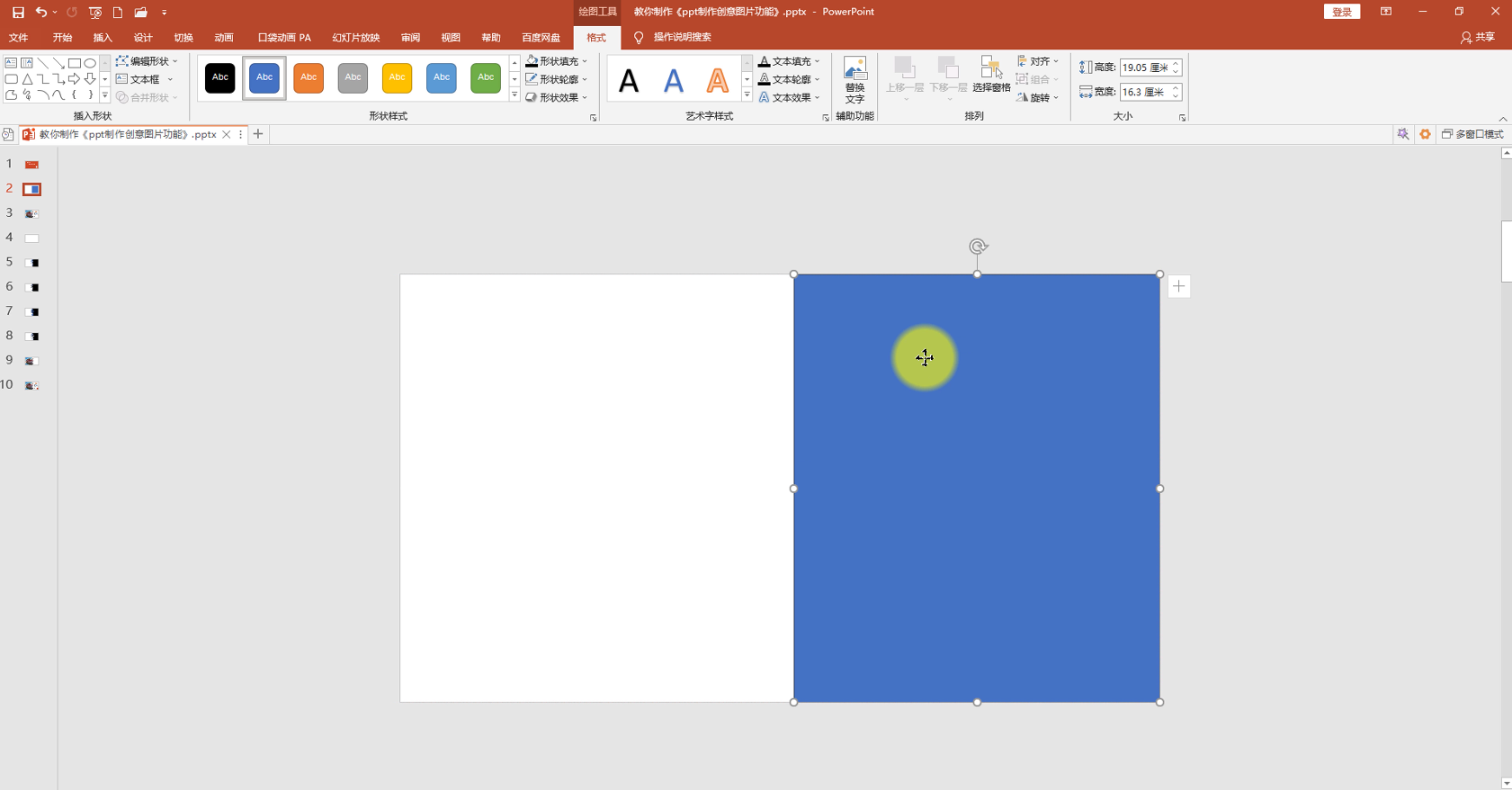This screenshot has width=1512, height=790.
Task: Switch to the 百度网盘 tab
Action: click(x=541, y=38)
